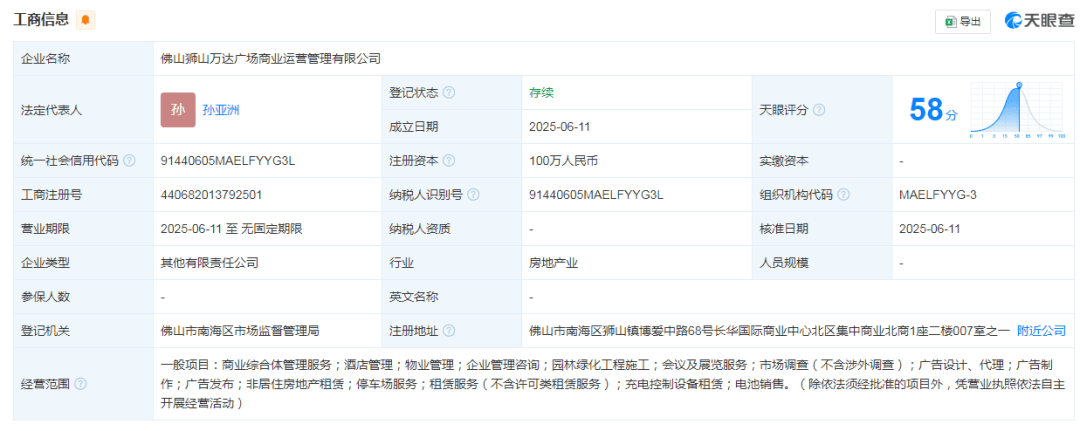This screenshot has height=431, width=1080.
Task: Click credit code 91440605MAELFYYG3L under 统一社会信用代码
Action: coord(227,161)
